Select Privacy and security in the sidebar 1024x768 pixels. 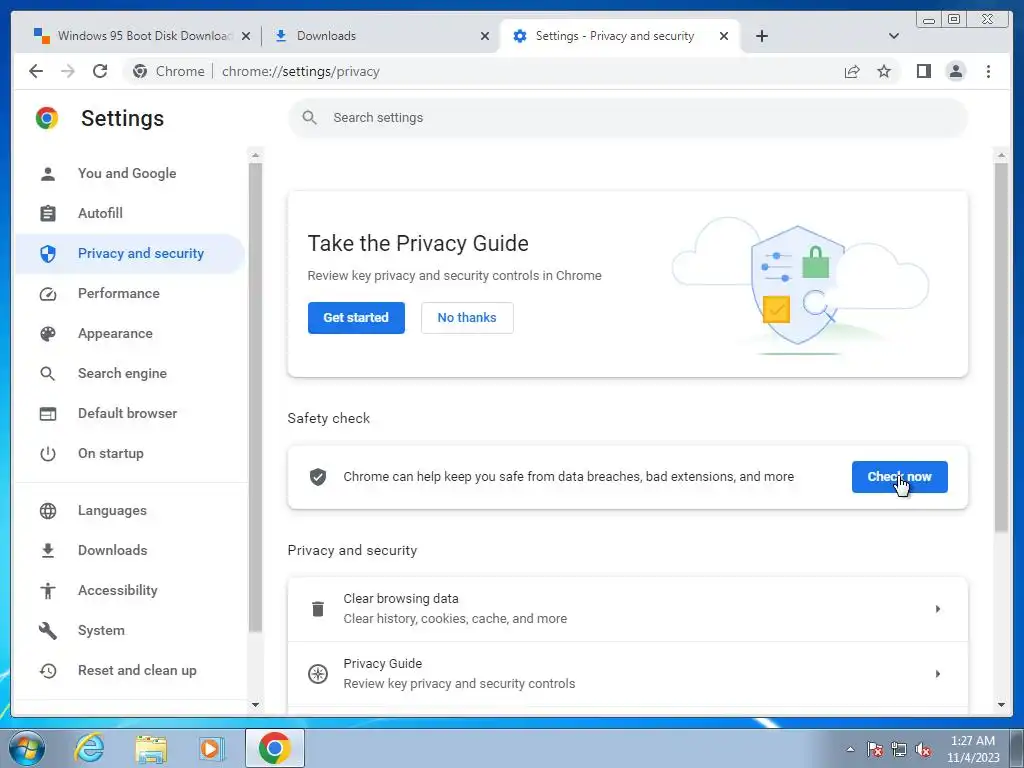click(131, 253)
